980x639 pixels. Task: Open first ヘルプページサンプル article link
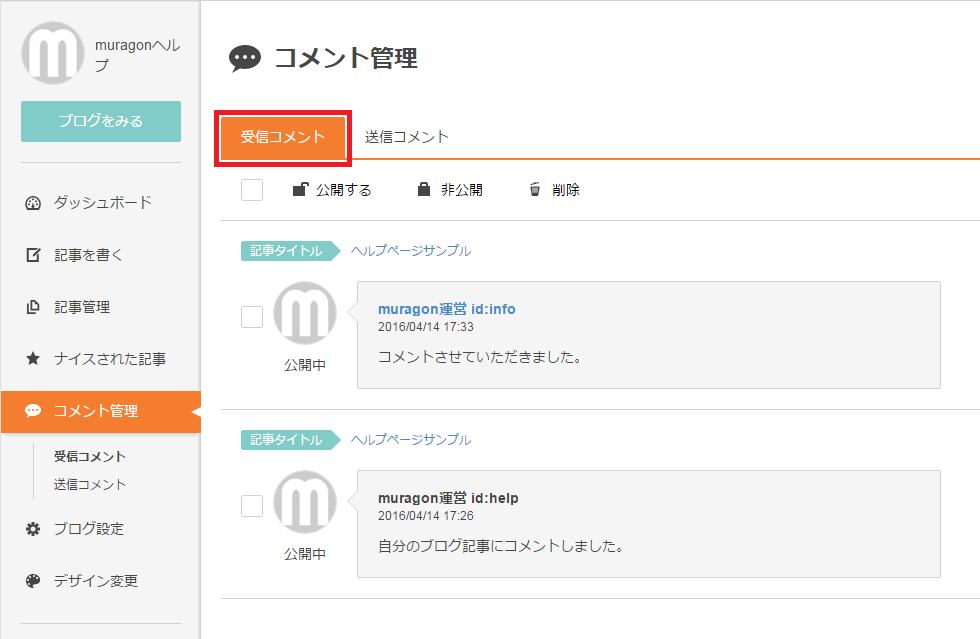410,251
